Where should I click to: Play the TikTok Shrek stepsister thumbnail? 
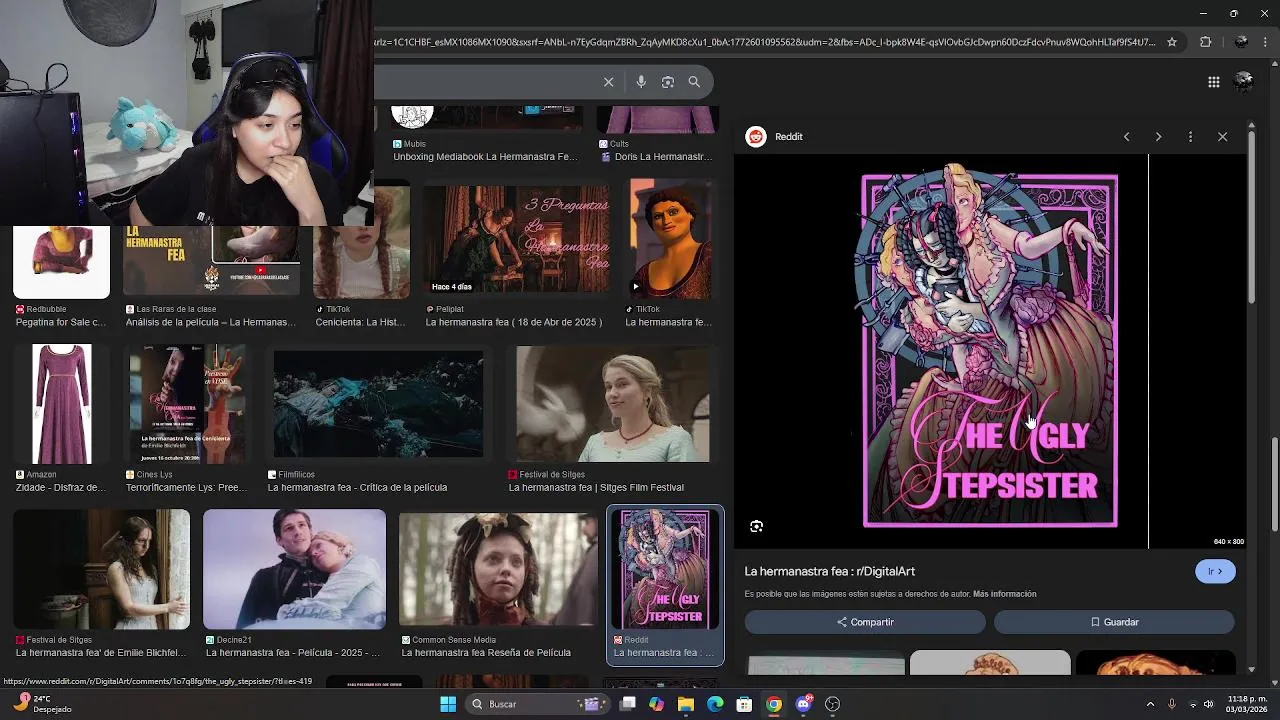coord(671,240)
